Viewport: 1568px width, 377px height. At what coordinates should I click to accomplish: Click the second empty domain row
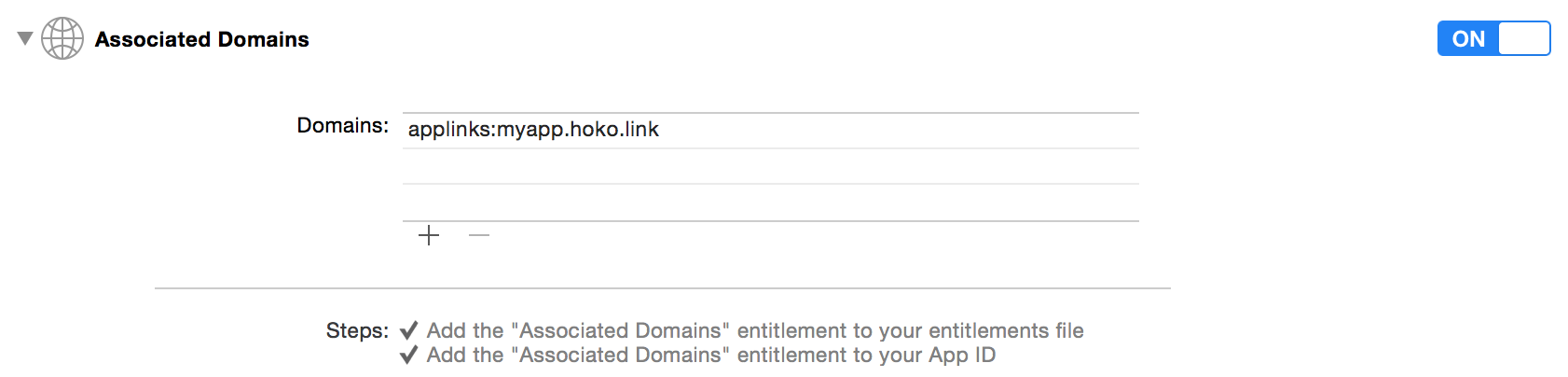point(771,166)
